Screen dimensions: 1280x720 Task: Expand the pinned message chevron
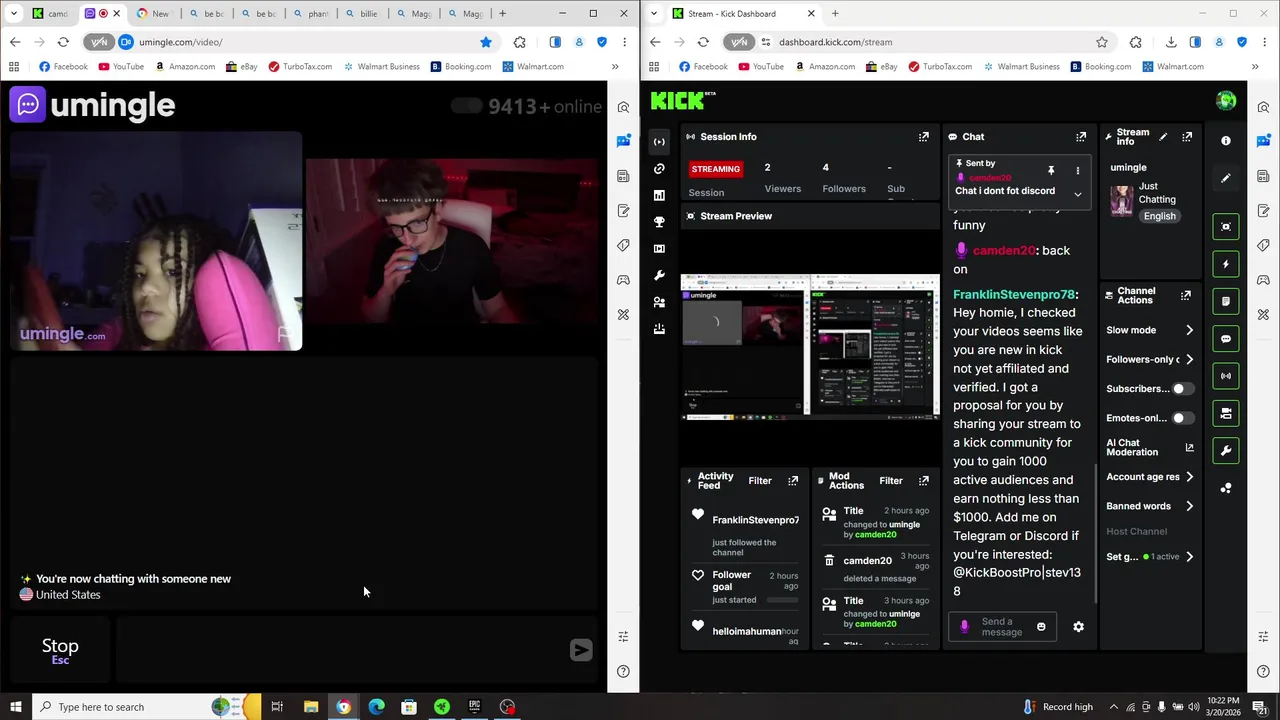click(1077, 194)
